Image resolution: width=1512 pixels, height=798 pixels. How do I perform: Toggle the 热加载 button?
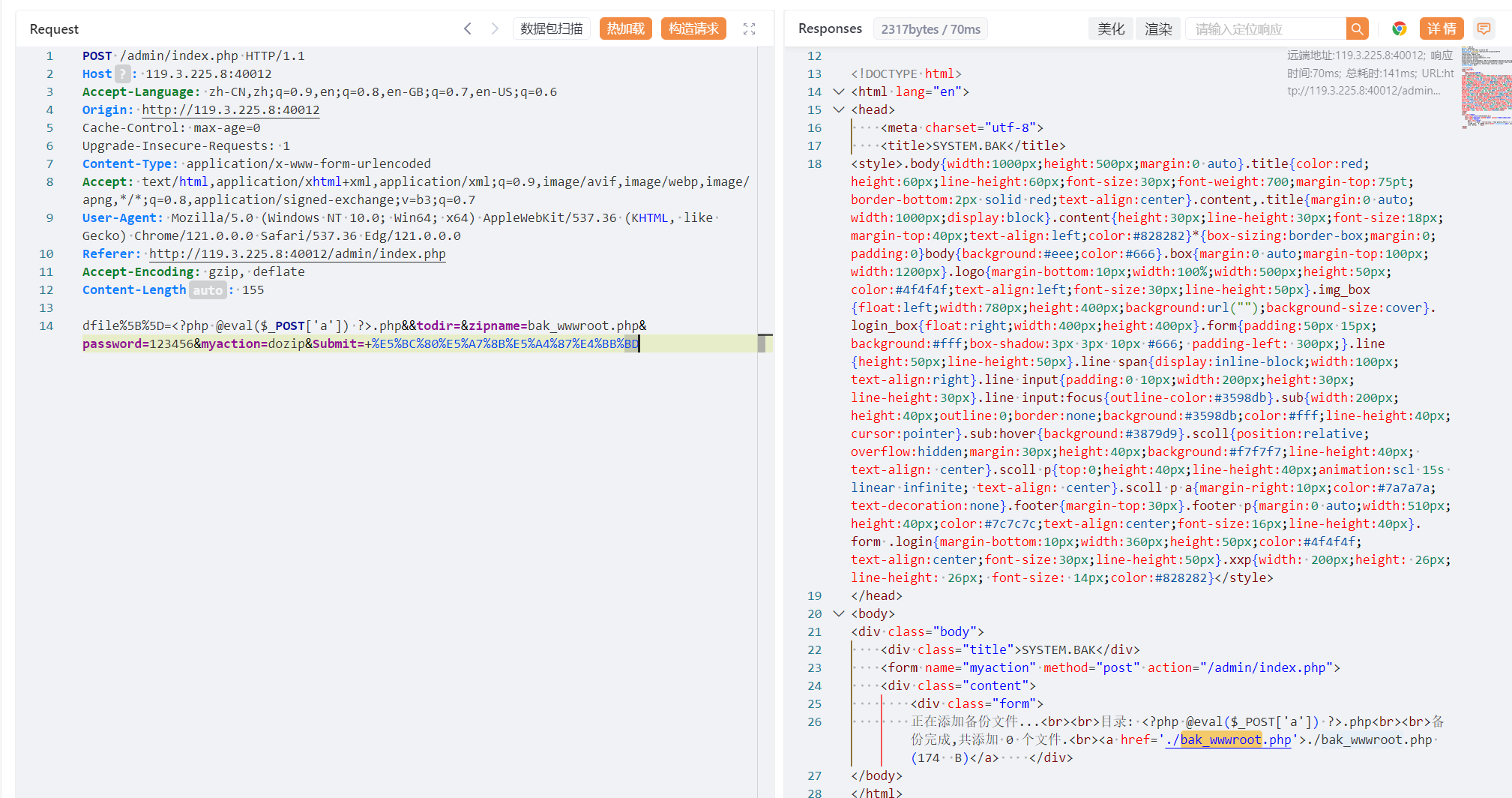click(626, 28)
